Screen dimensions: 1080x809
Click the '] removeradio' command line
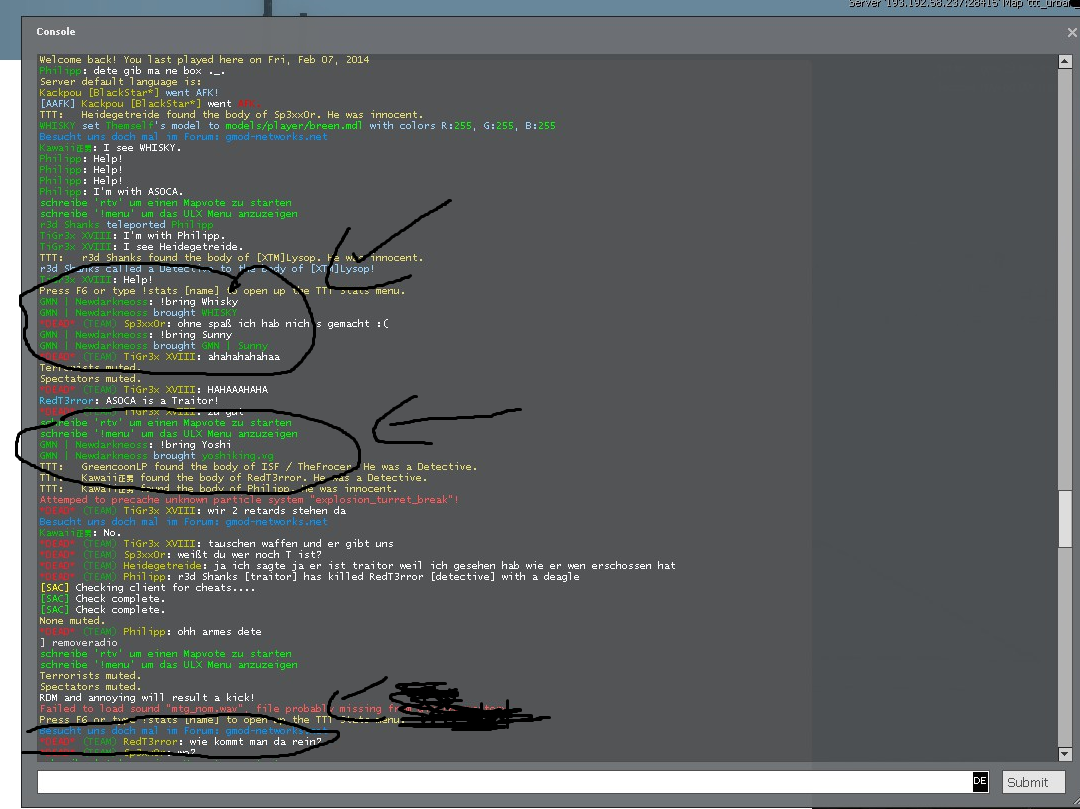(x=78, y=644)
